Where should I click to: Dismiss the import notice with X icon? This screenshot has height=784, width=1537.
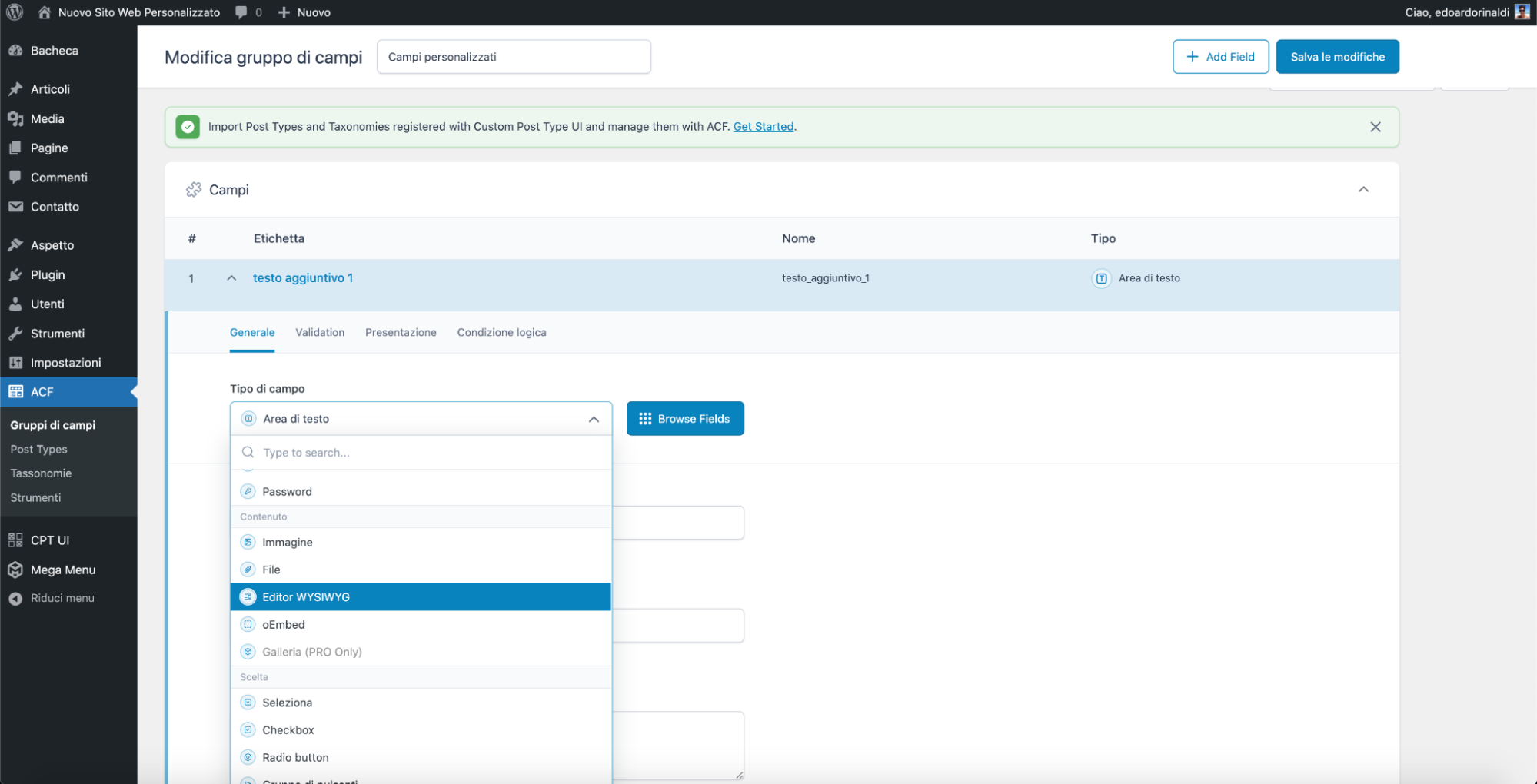(x=1375, y=127)
